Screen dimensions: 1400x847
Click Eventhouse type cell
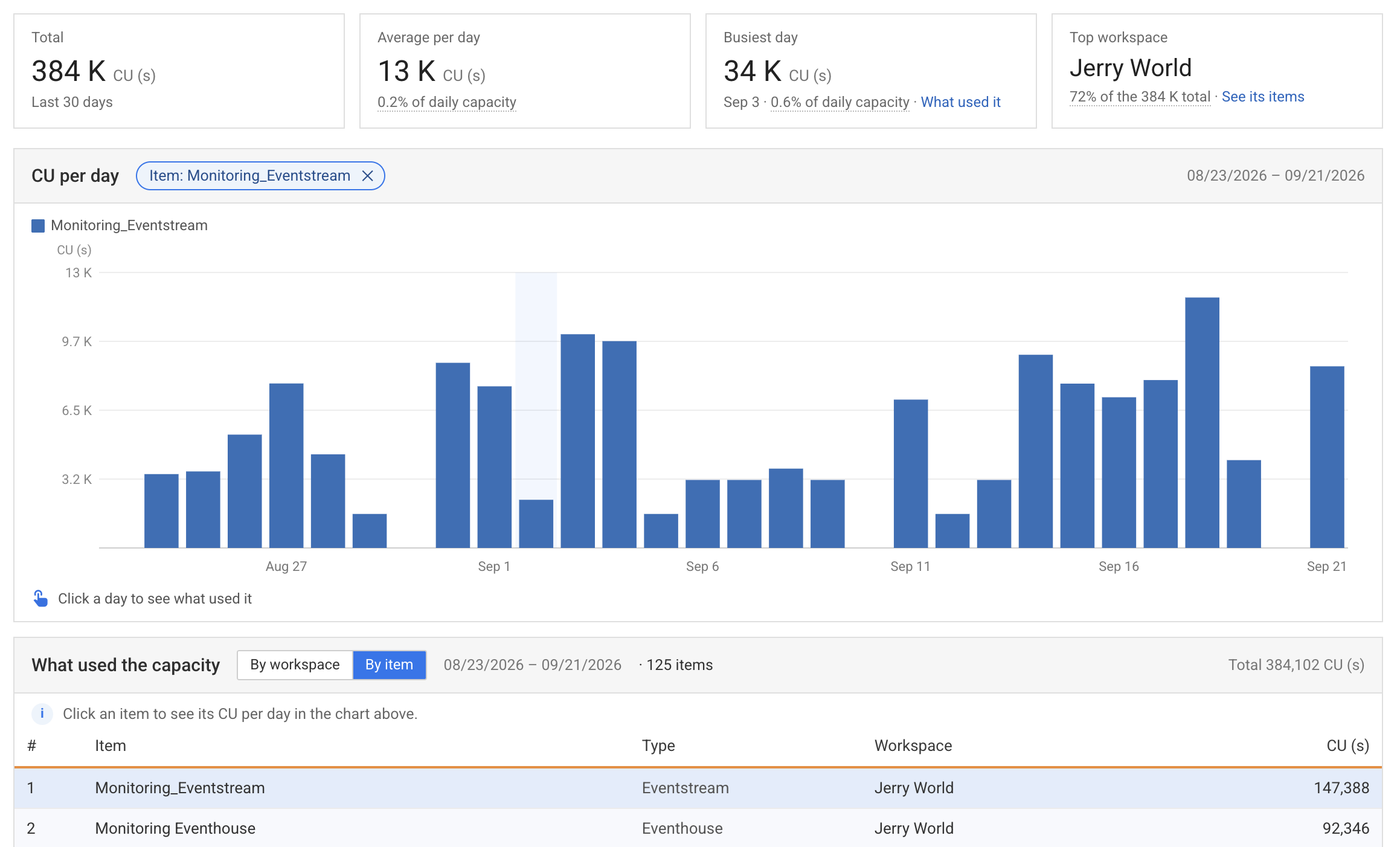tap(682, 828)
